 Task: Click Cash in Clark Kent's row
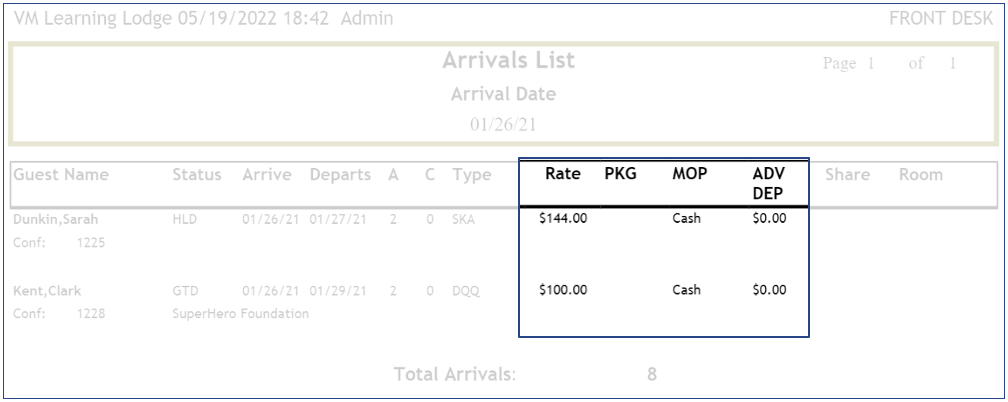pos(686,290)
